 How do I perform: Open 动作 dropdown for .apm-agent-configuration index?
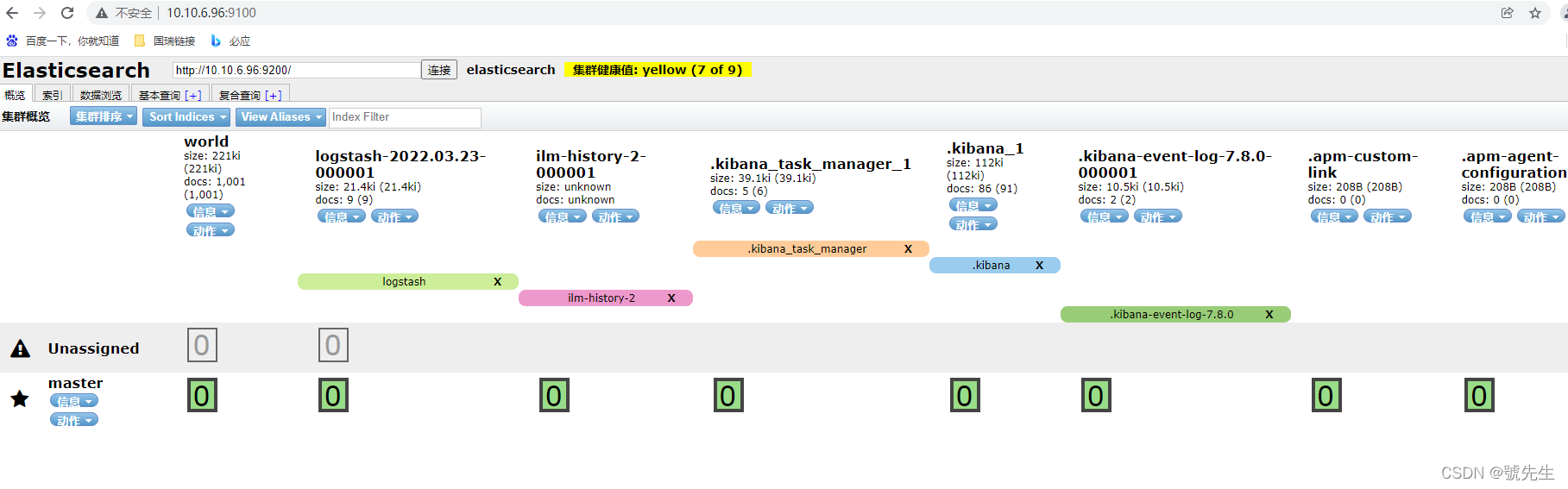[x=1541, y=216]
